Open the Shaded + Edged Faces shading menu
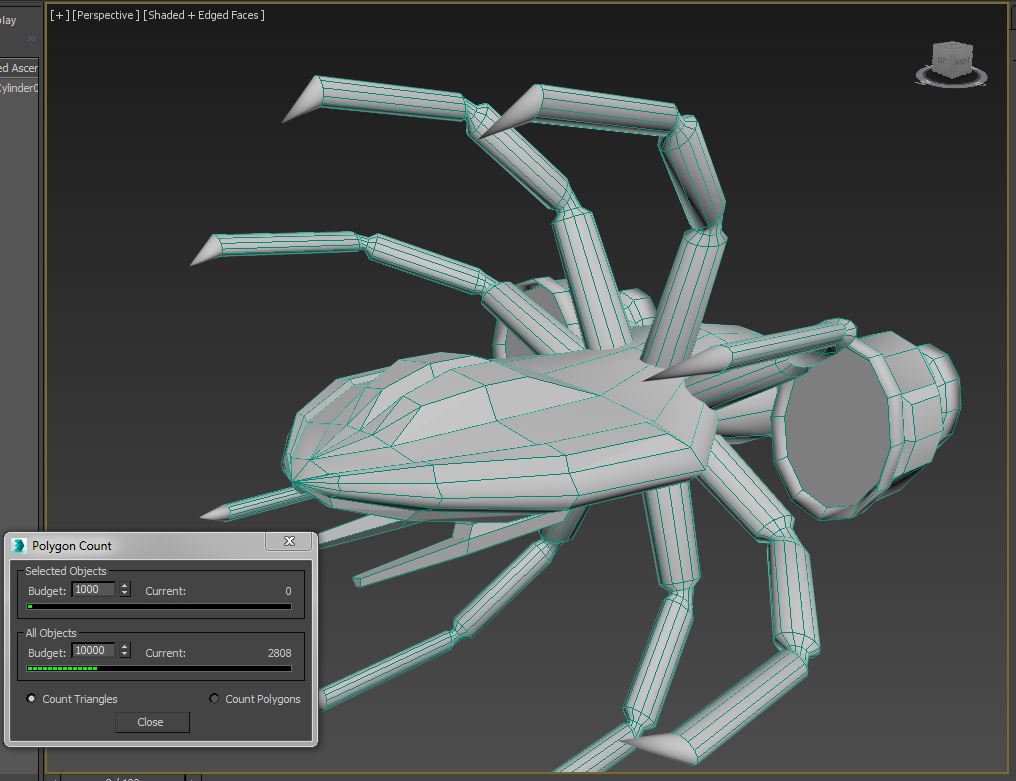1016x781 pixels. click(202, 15)
